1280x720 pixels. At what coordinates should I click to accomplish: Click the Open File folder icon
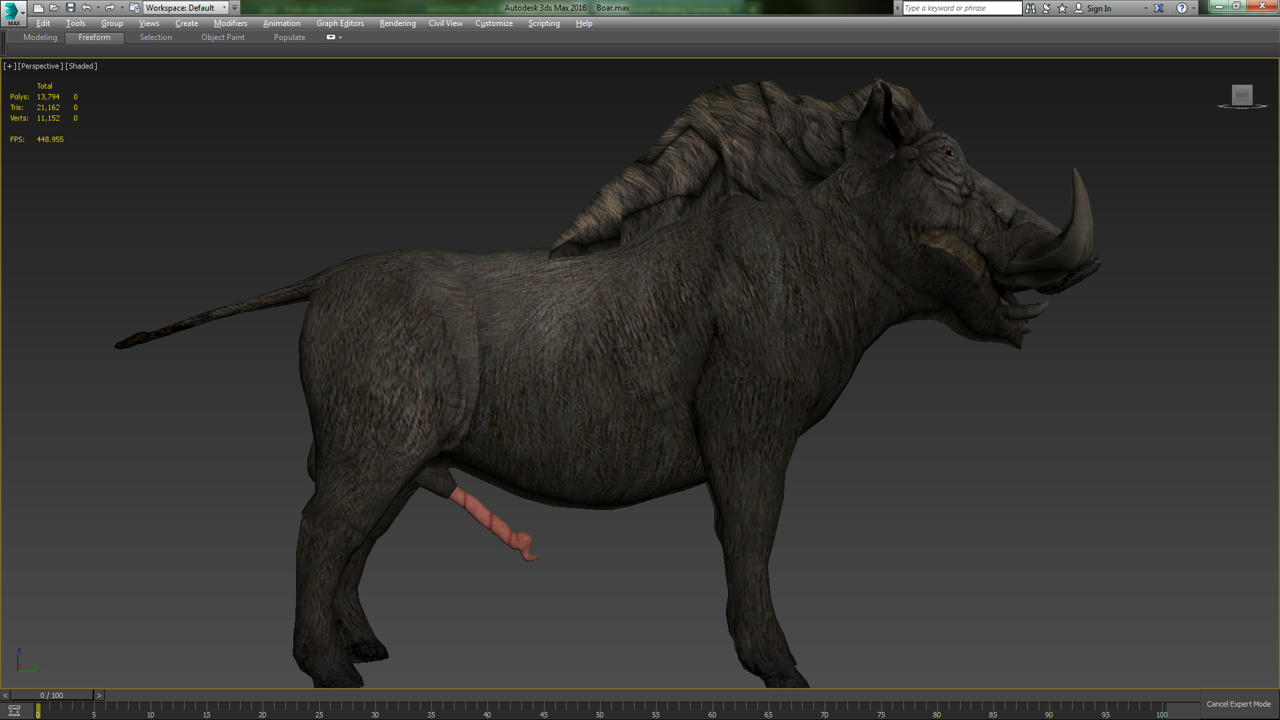[54, 8]
